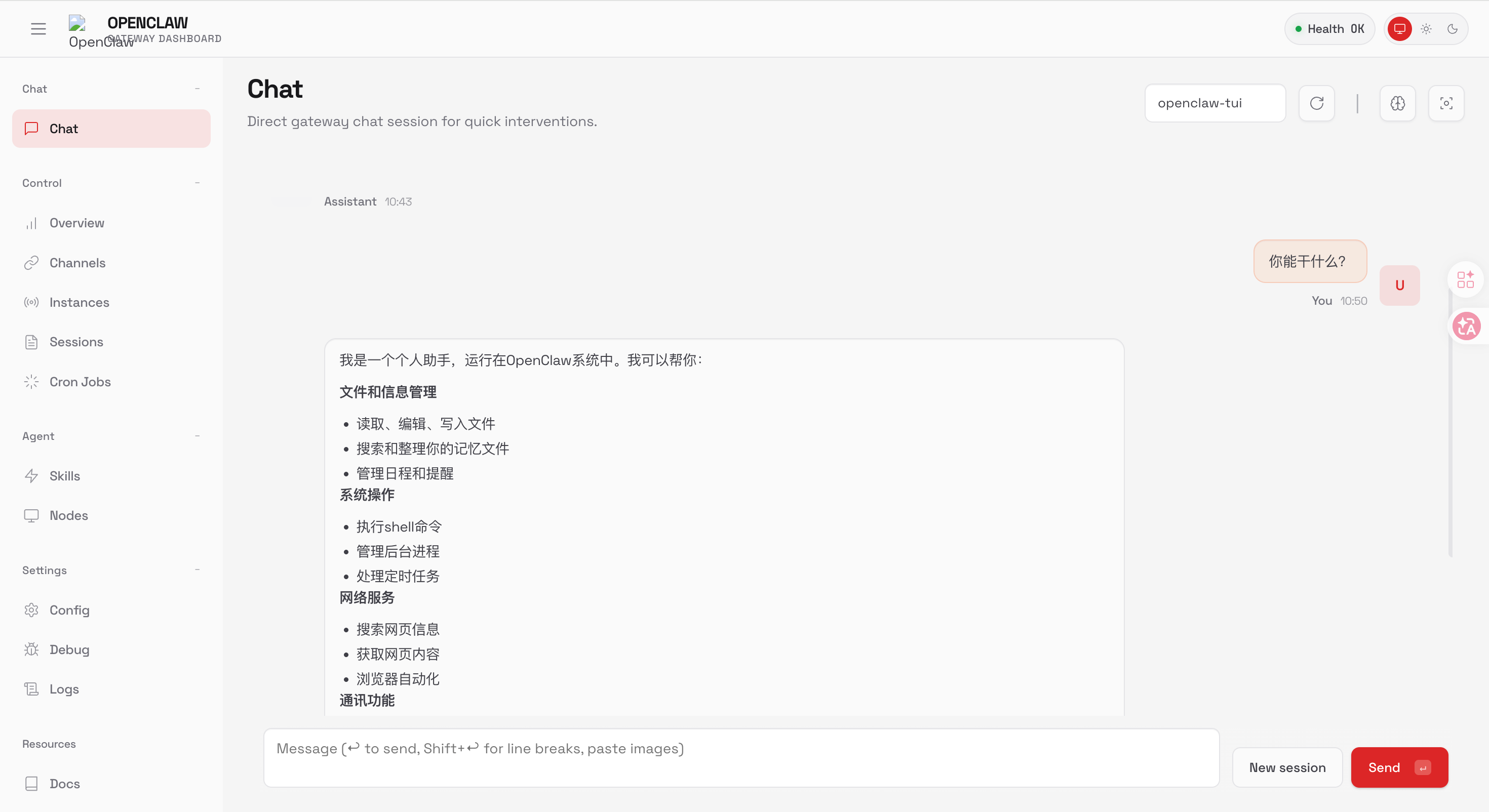Click the hamburger menu icon
1489x812 pixels.
38,29
